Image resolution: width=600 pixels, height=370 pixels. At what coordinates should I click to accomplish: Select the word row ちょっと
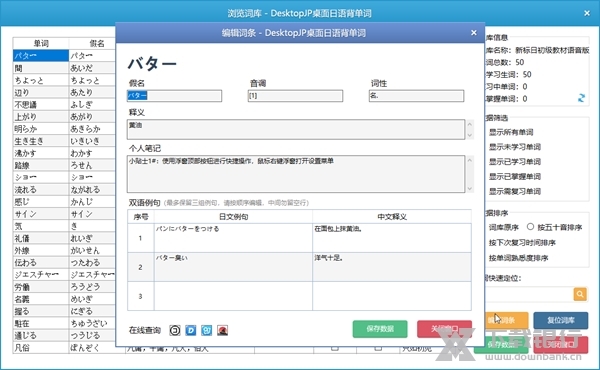[x=41, y=80]
